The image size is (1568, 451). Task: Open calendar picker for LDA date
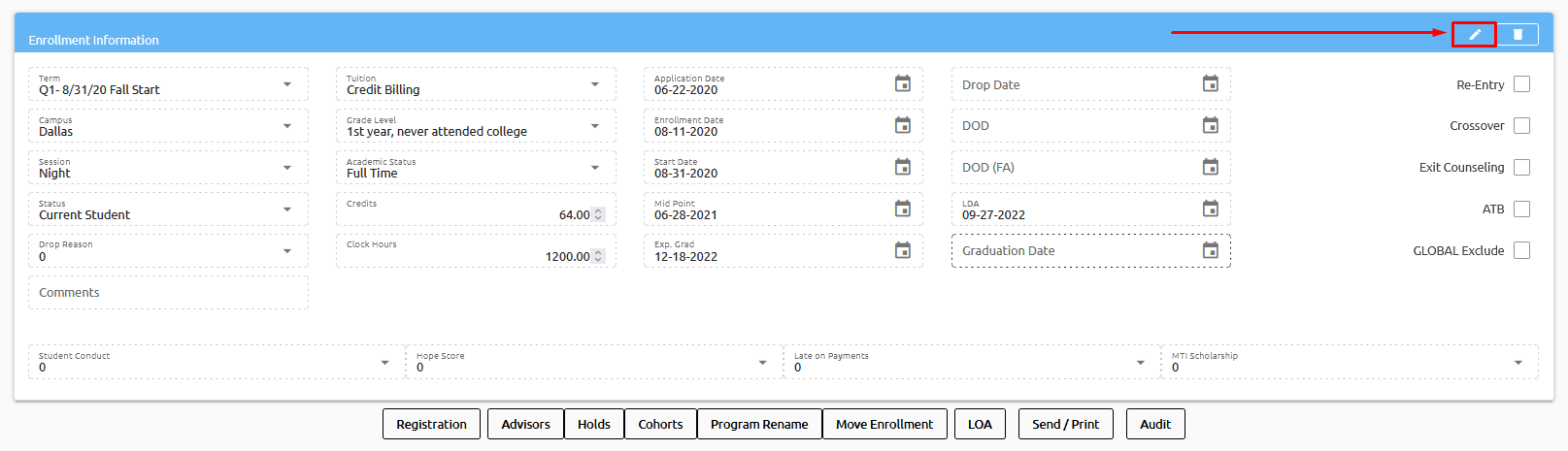tap(1210, 209)
